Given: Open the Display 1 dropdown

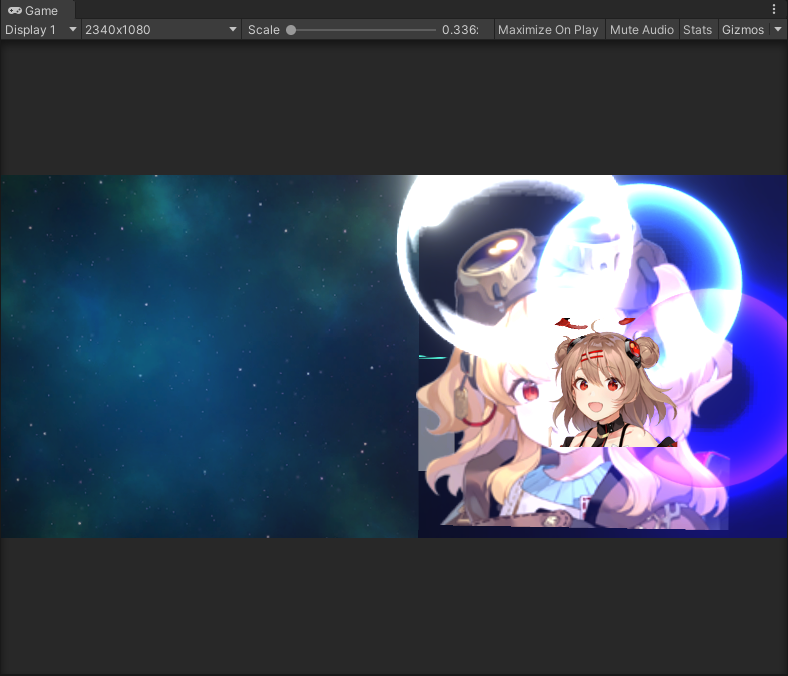Looking at the screenshot, I should (x=40, y=30).
